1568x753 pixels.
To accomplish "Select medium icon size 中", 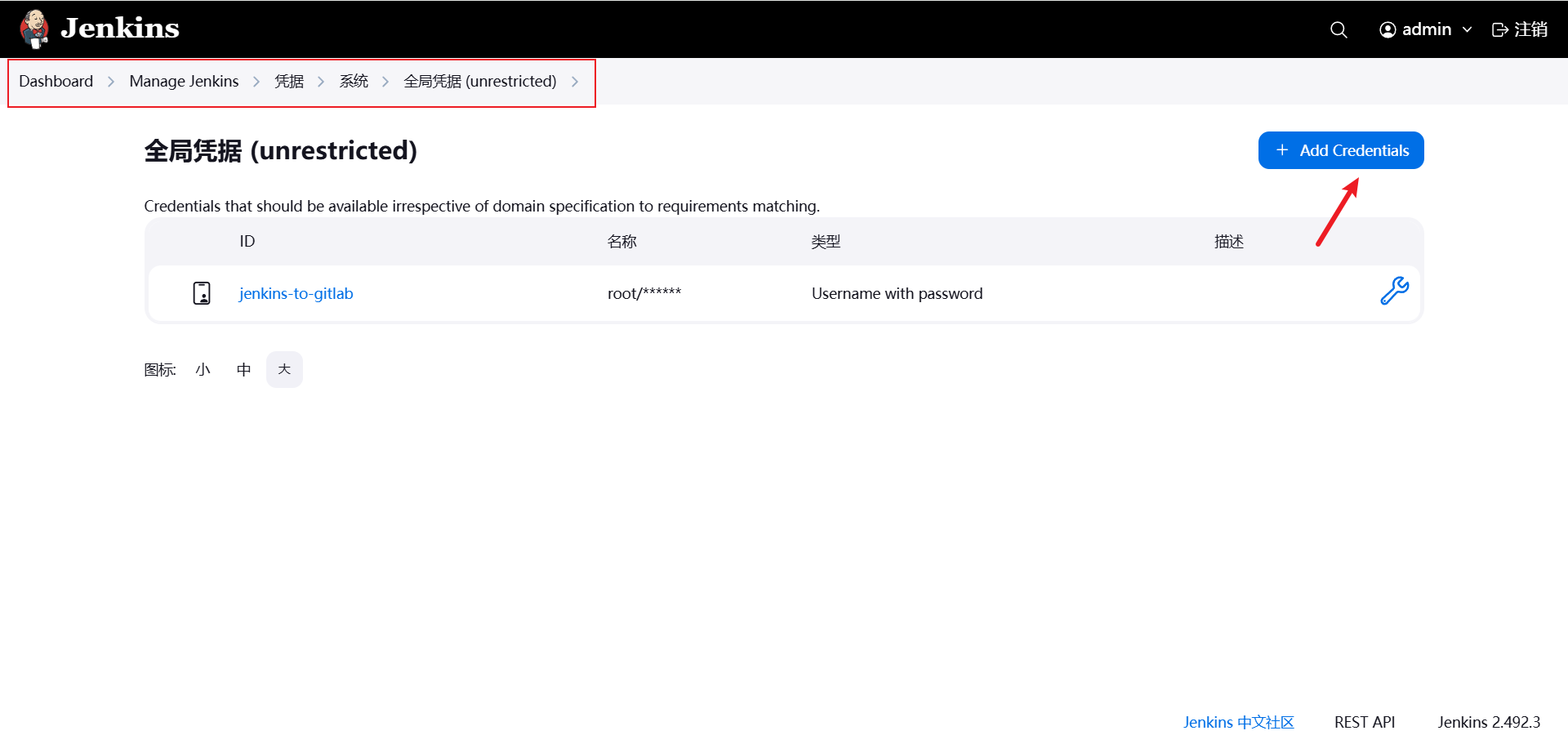I will (x=243, y=370).
